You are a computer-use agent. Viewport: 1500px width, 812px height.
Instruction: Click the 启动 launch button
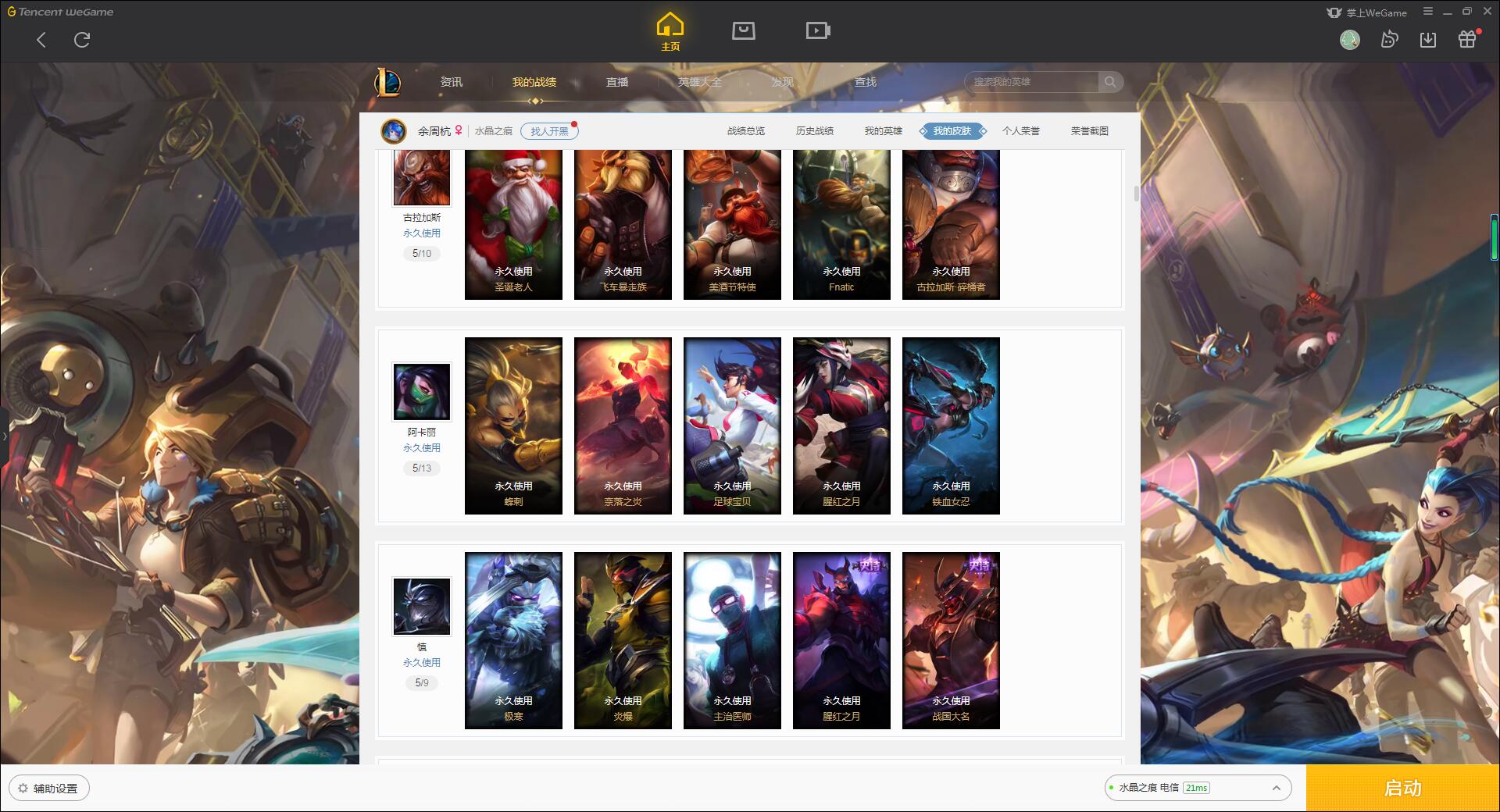1402,789
